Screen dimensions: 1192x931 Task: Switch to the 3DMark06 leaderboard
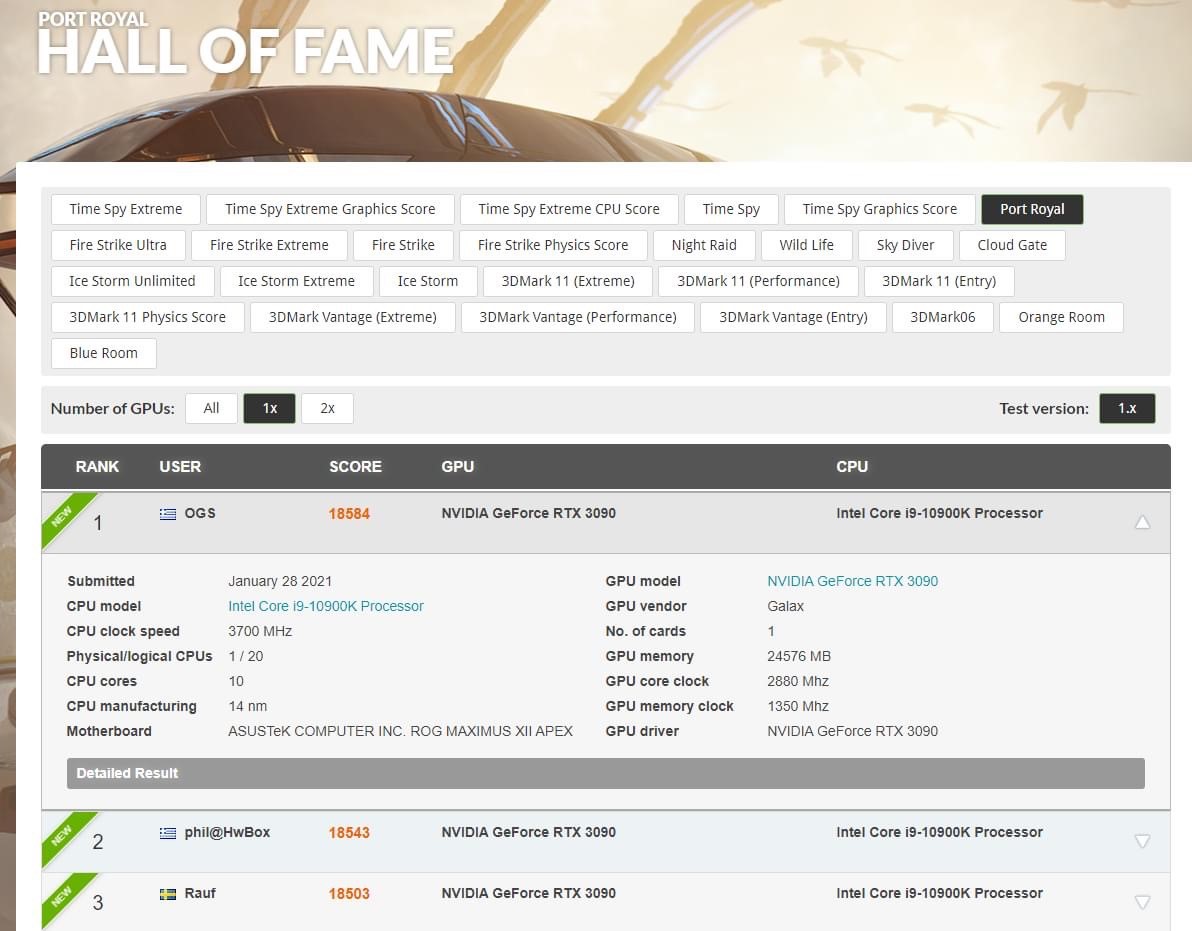click(943, 317)
